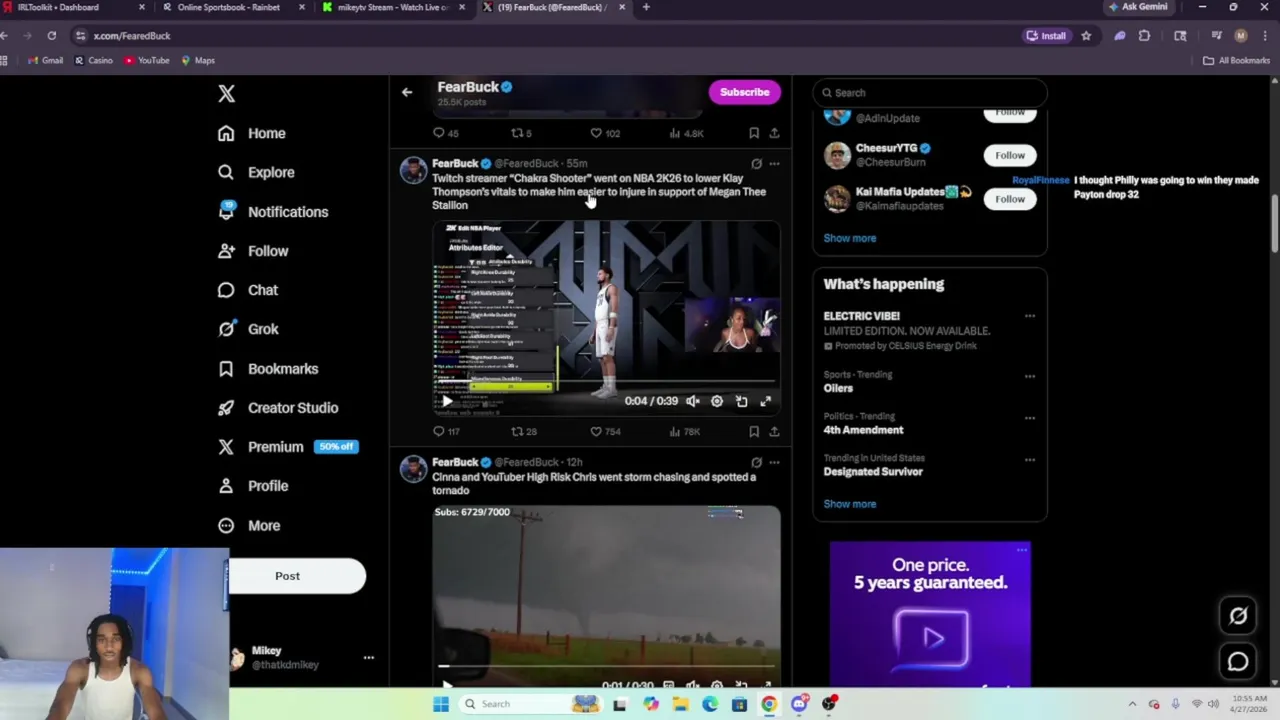Open the Windows Start menu
Viewport: 1280px width, 720px height.
(441, 704)
